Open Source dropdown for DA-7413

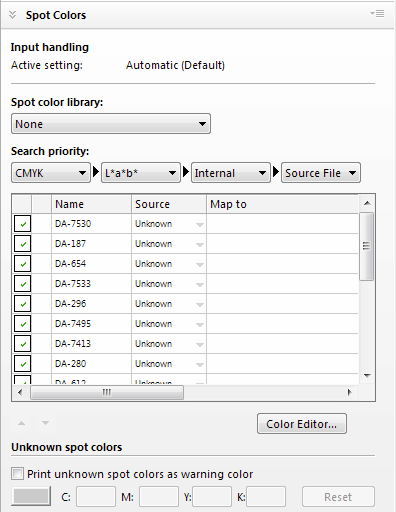[200, 345]
